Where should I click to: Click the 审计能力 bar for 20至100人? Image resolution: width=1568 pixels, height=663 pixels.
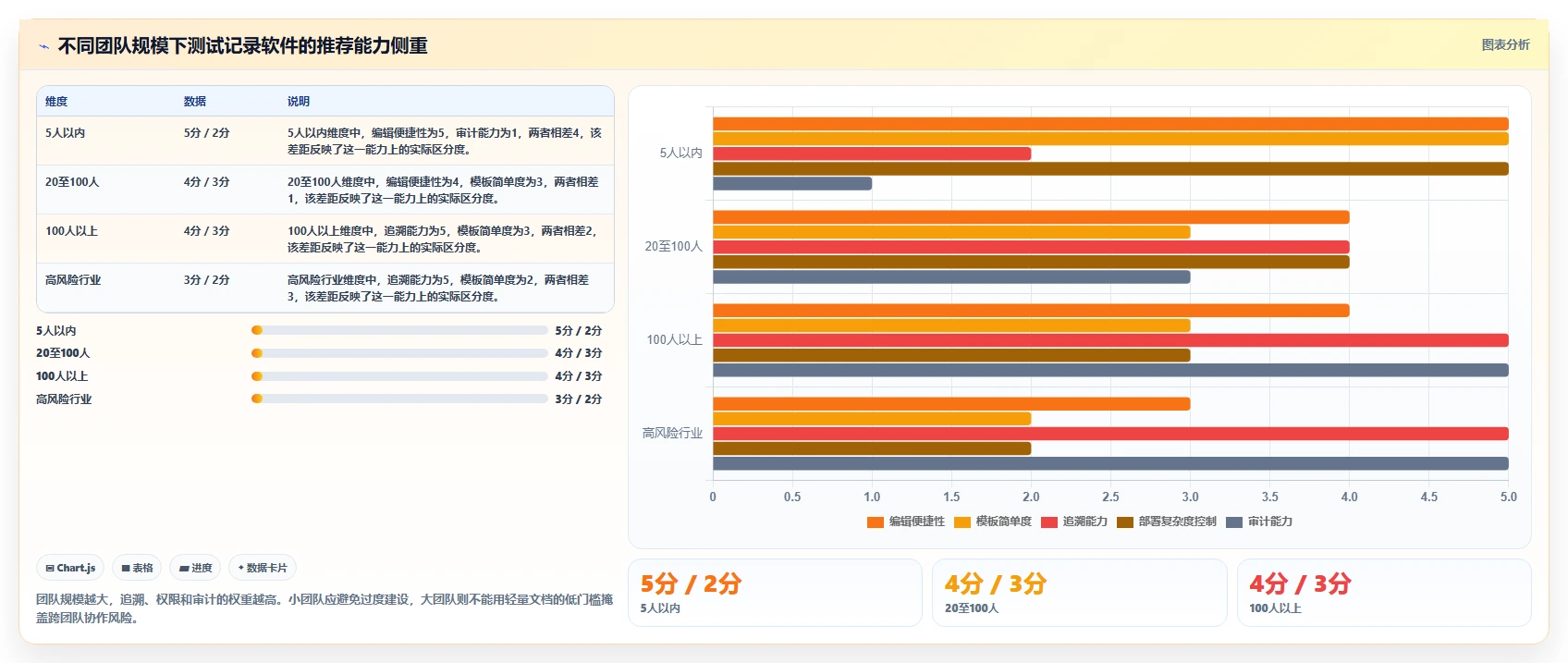(951, 277)
